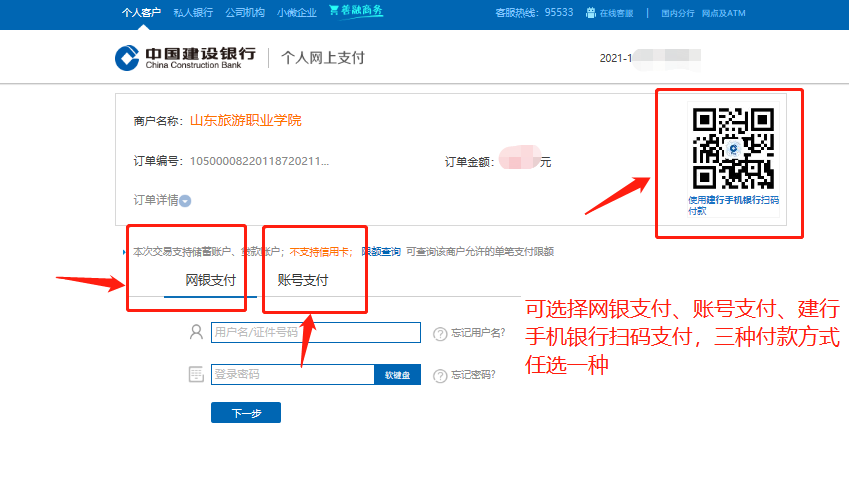Click the 下一步 next button
Image resolution: width=849 pixels, height=499 pixels.
(246, 412)
